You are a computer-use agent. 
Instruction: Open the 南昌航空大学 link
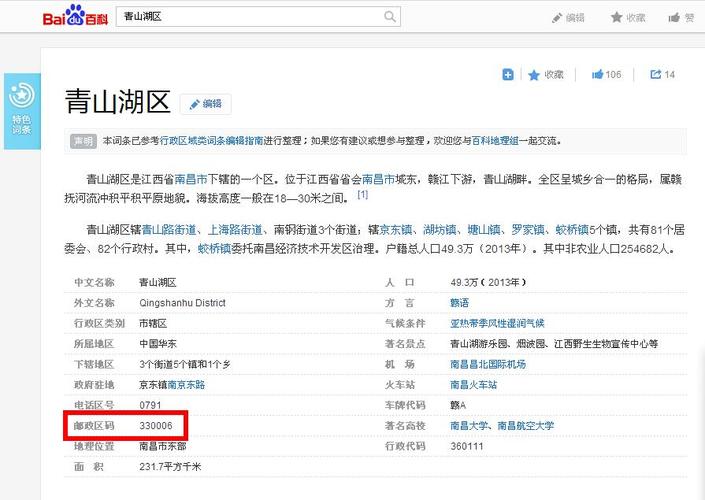click(526, 426)
